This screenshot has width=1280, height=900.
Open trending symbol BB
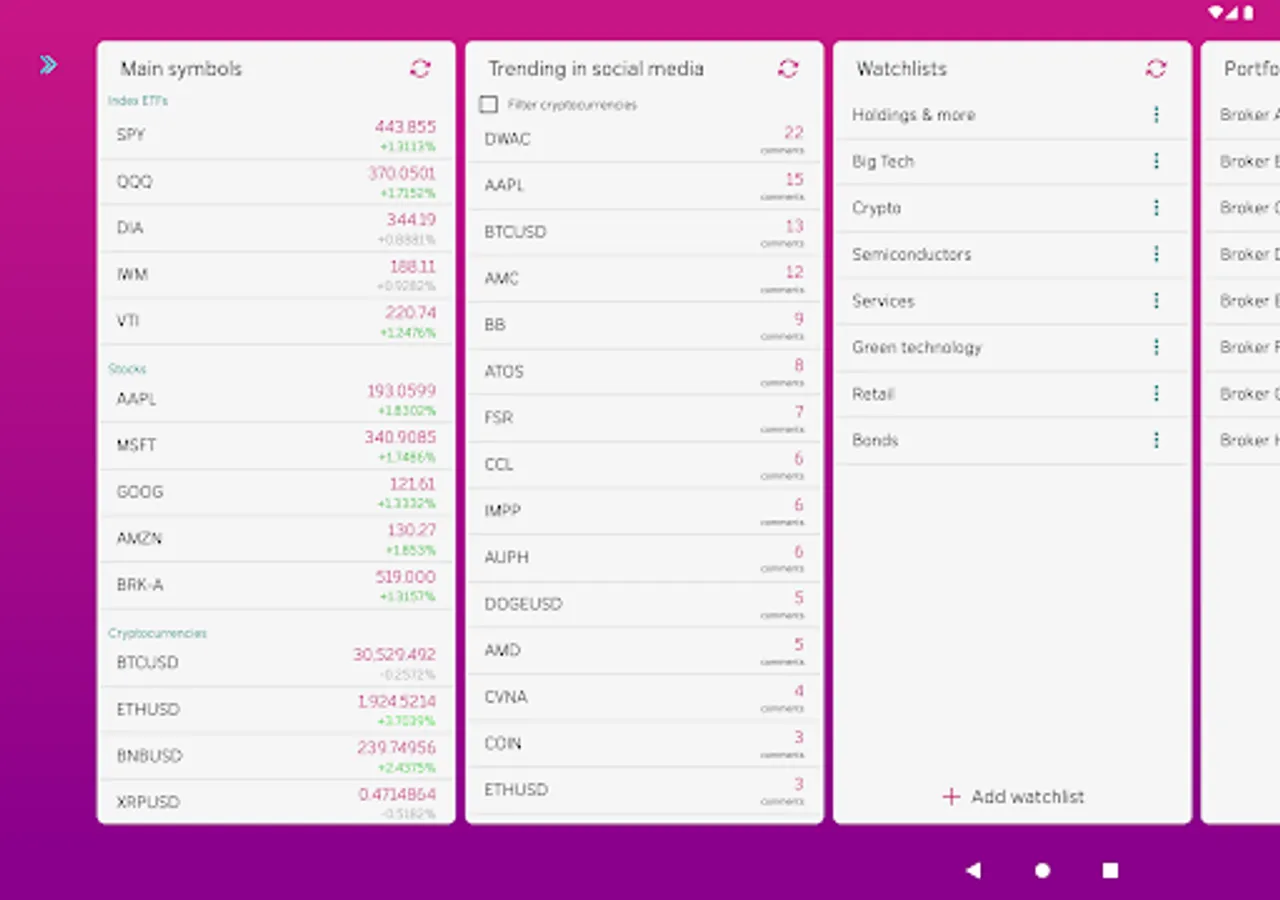pos(644,325)
